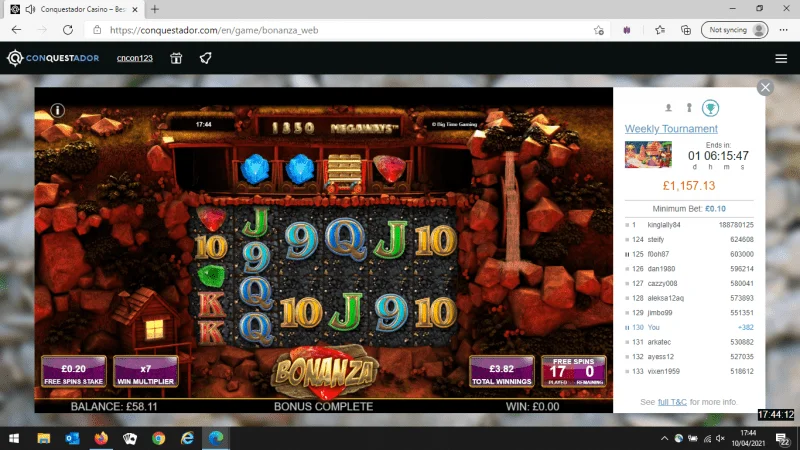Close the tournament panel overlay
The height and width of the screenshot is (450, 800).
765,88
